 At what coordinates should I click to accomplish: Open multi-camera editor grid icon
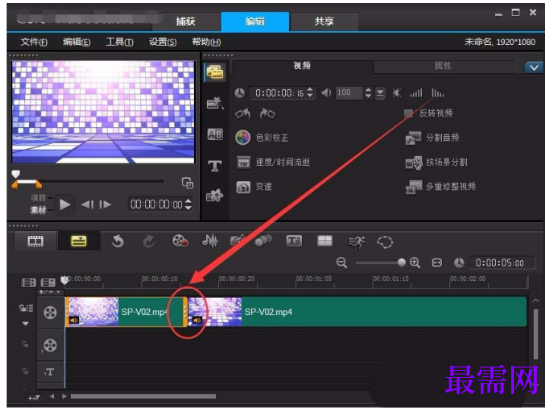pos(325,241)
